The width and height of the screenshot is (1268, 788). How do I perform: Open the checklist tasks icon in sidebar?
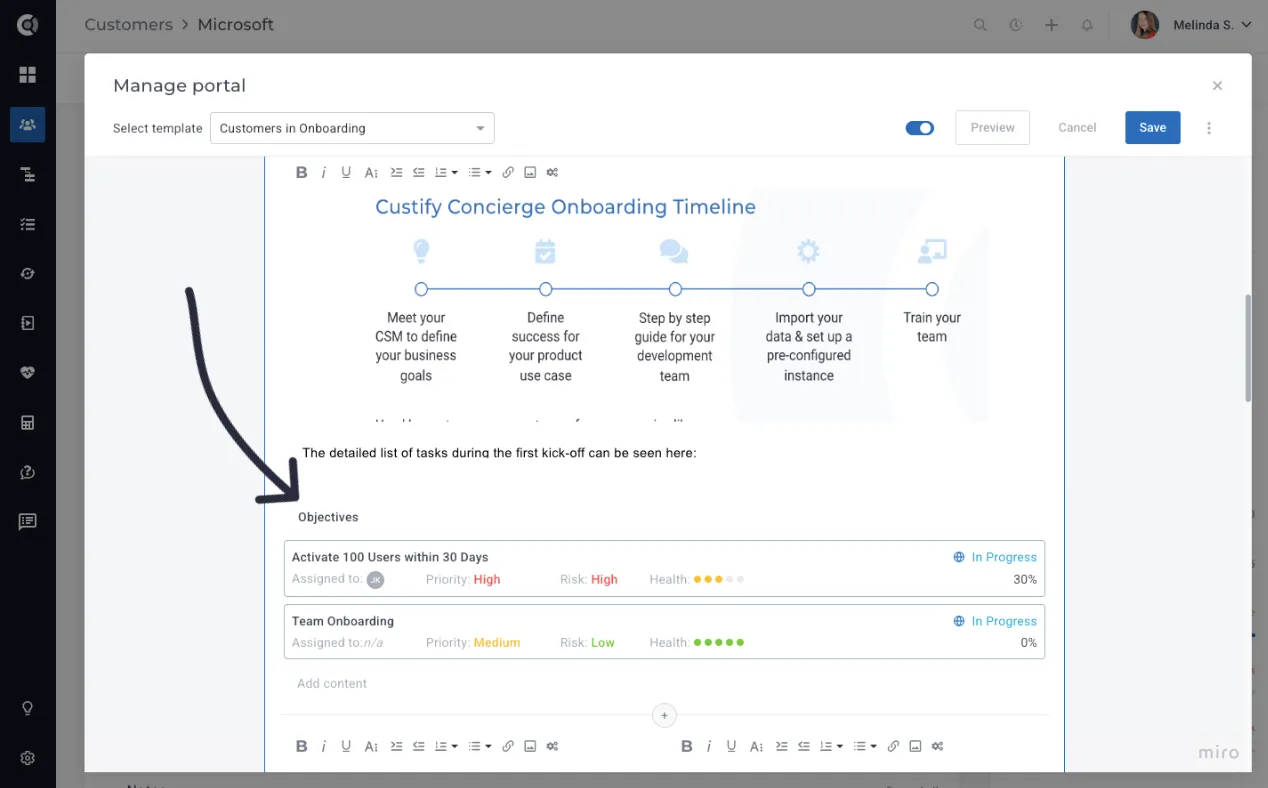click(x=28, y=225)
